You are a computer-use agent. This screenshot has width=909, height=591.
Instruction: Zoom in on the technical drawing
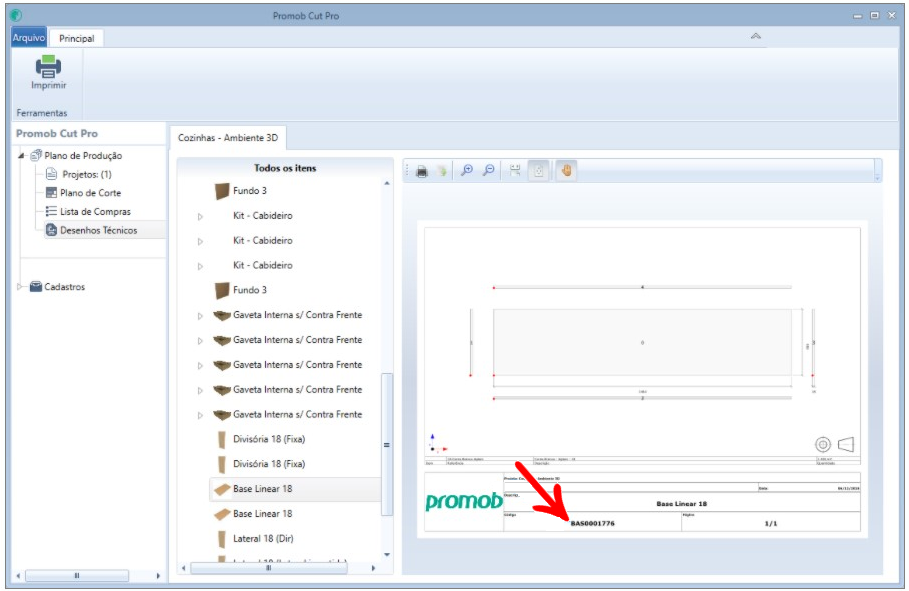467,170
